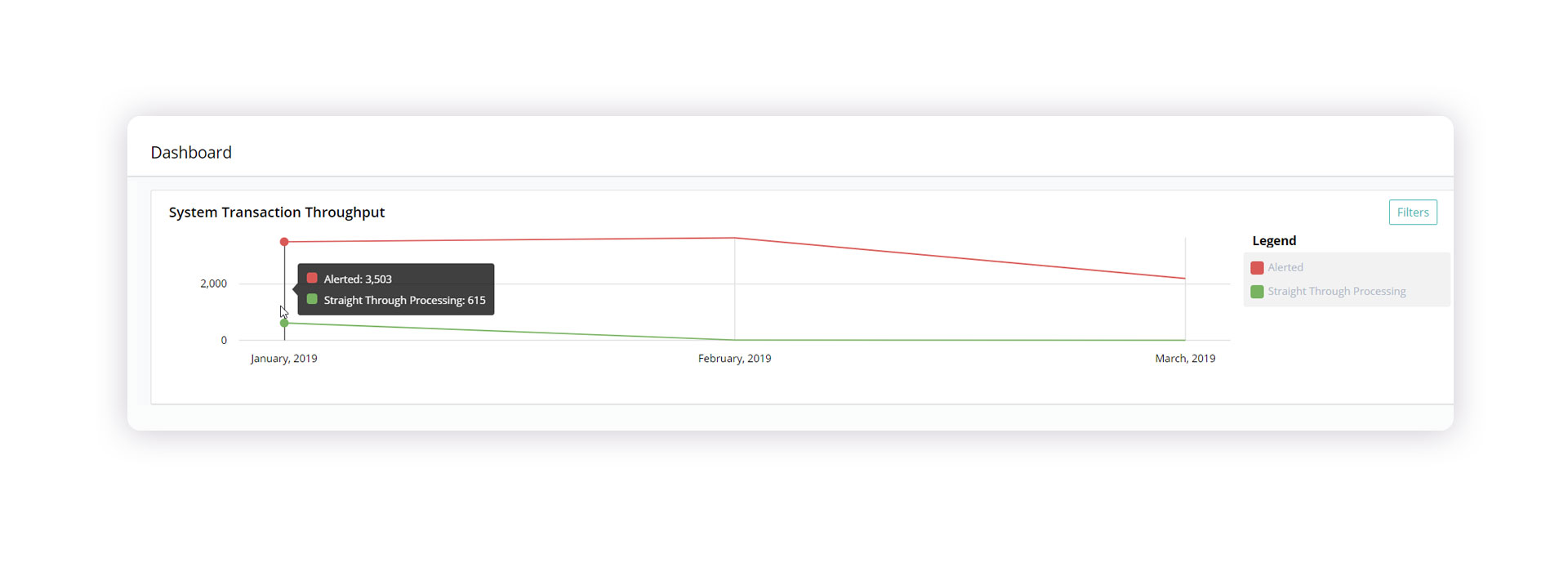Select the red Alerted data point for January
The image size is (1568, 563).
coord(284,242)
